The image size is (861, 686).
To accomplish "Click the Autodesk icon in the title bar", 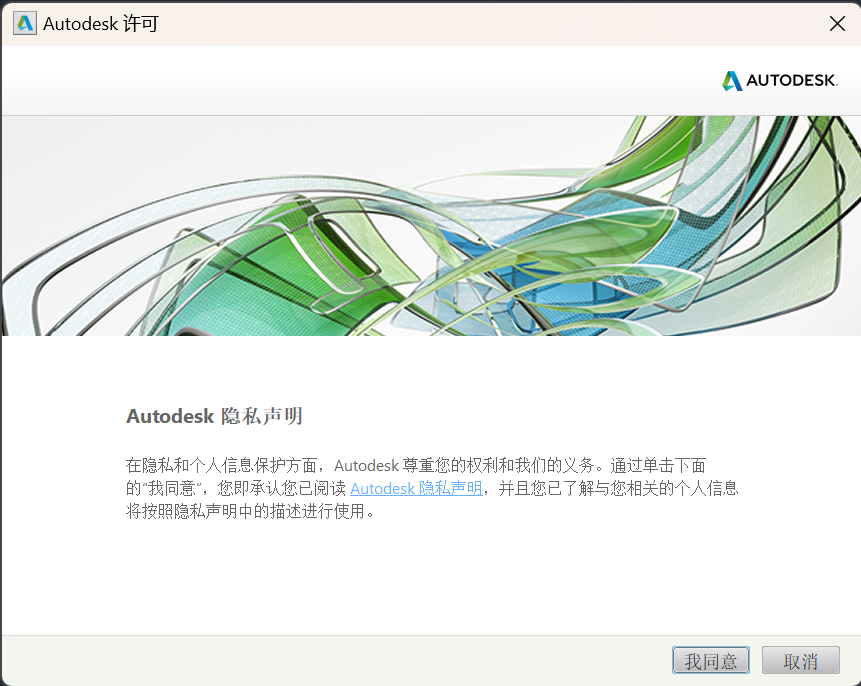I will pos(25,23).
